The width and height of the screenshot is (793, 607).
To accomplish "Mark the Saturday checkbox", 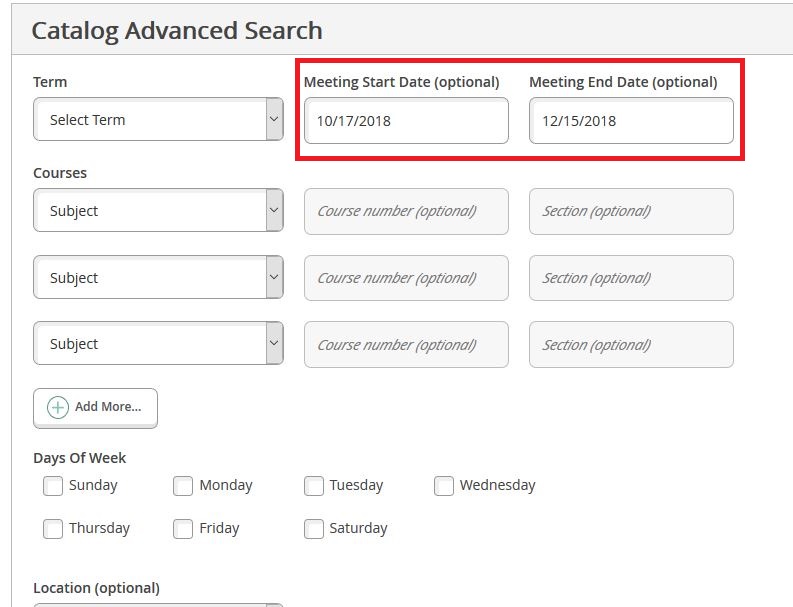I will pos(314,529).
